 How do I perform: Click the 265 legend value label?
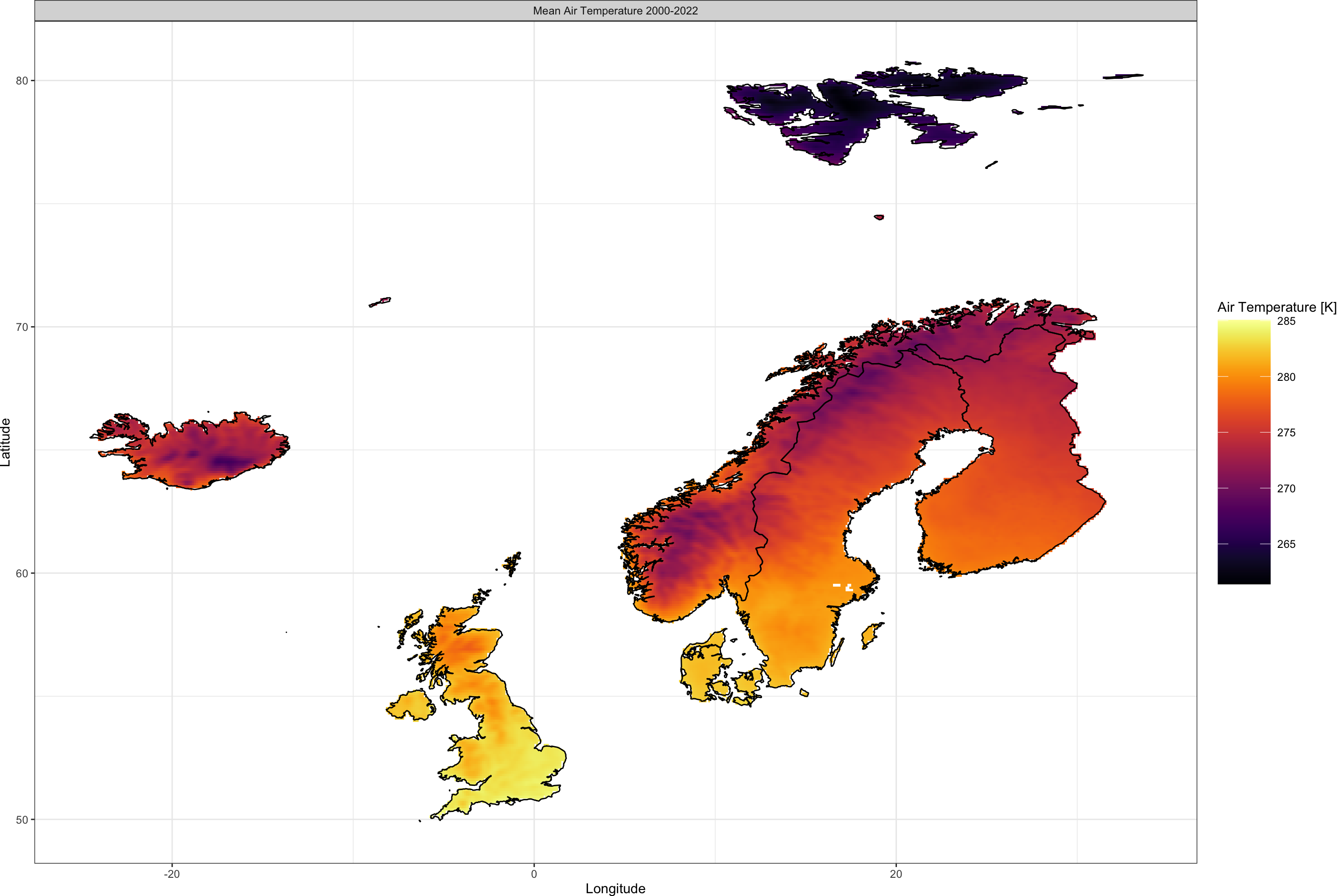click(x=1286, y=544)
